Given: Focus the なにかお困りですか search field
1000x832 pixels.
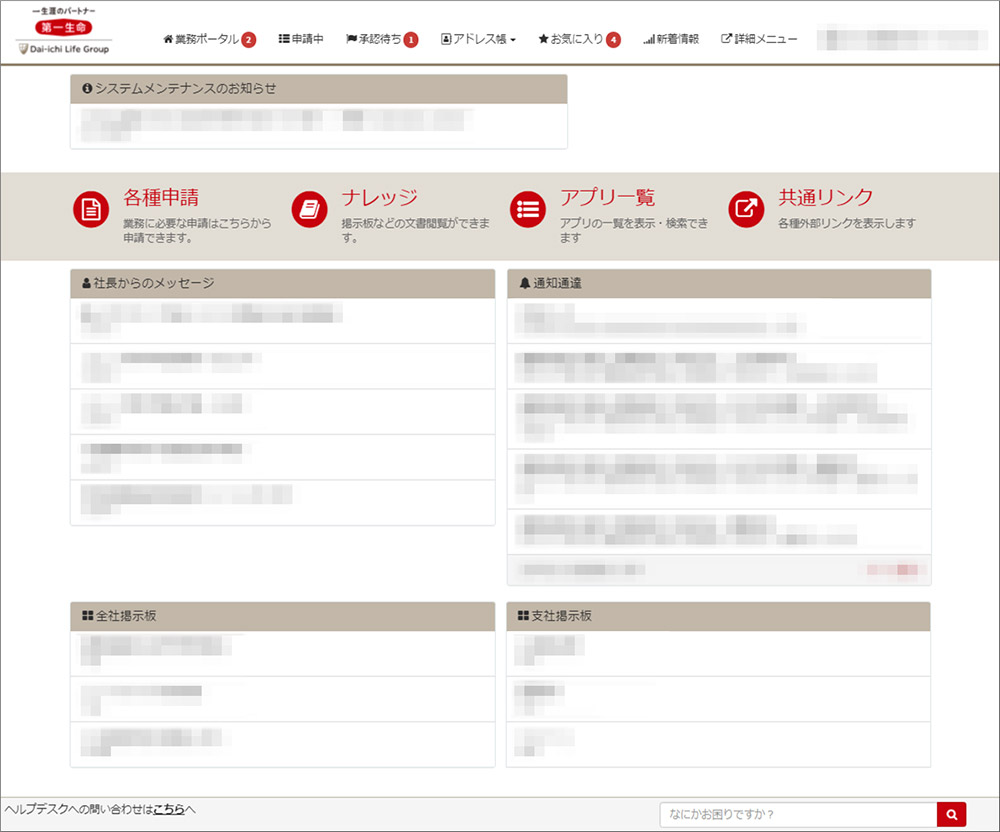Looking at the screenshot, I should pos(798,815).
